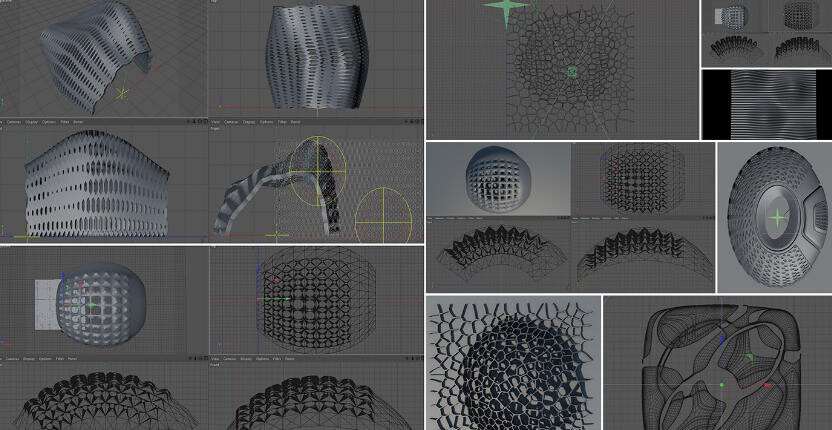This screenshot has height=430, width=832.
Task: Click View menu above yellow circles viewport
Action: [215, 122]
